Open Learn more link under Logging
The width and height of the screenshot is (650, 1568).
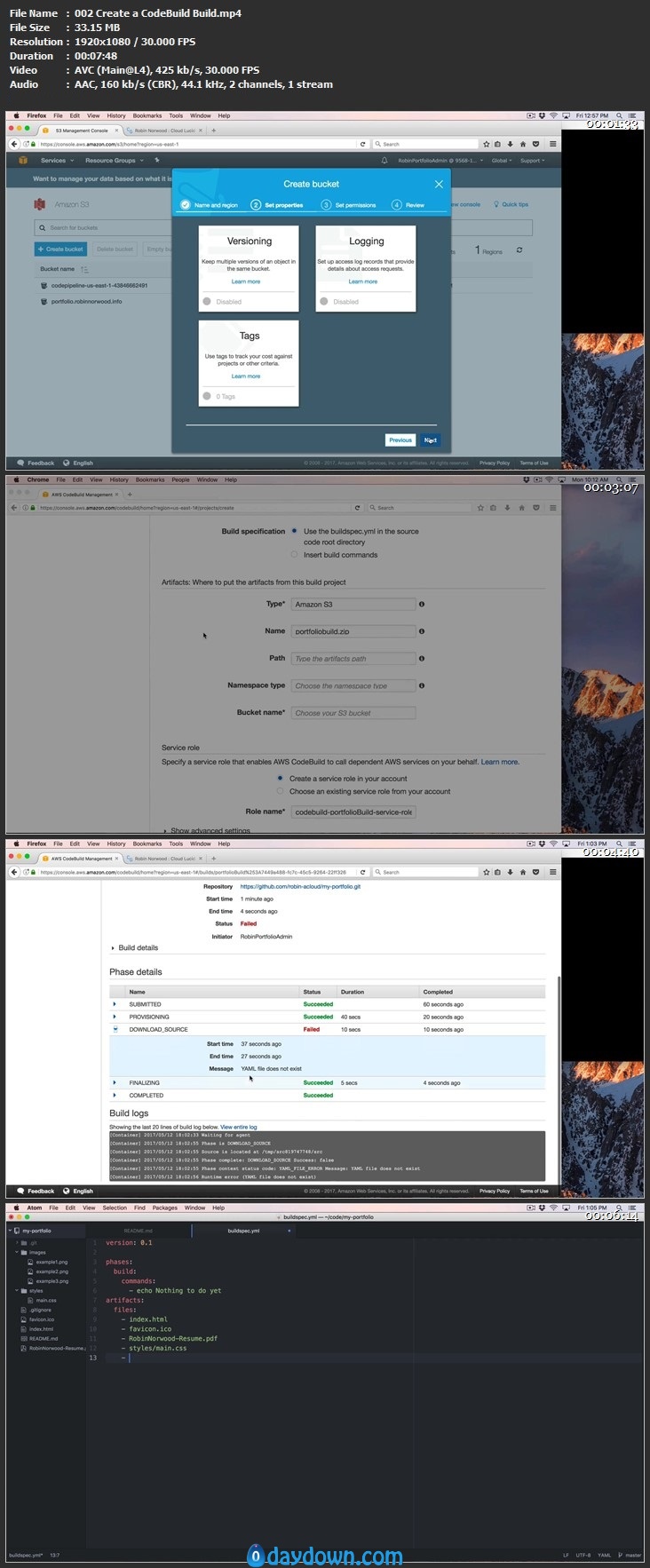coord(362,281)
